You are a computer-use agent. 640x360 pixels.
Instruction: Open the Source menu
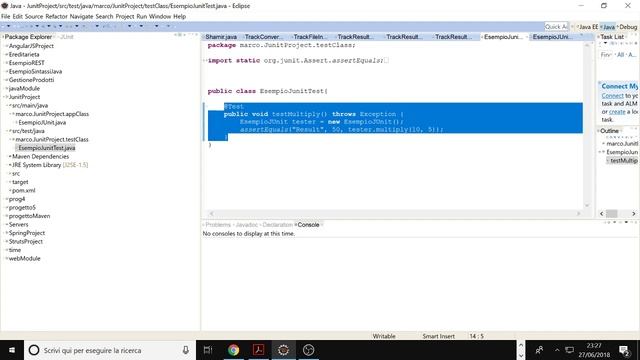pos(34,17)
